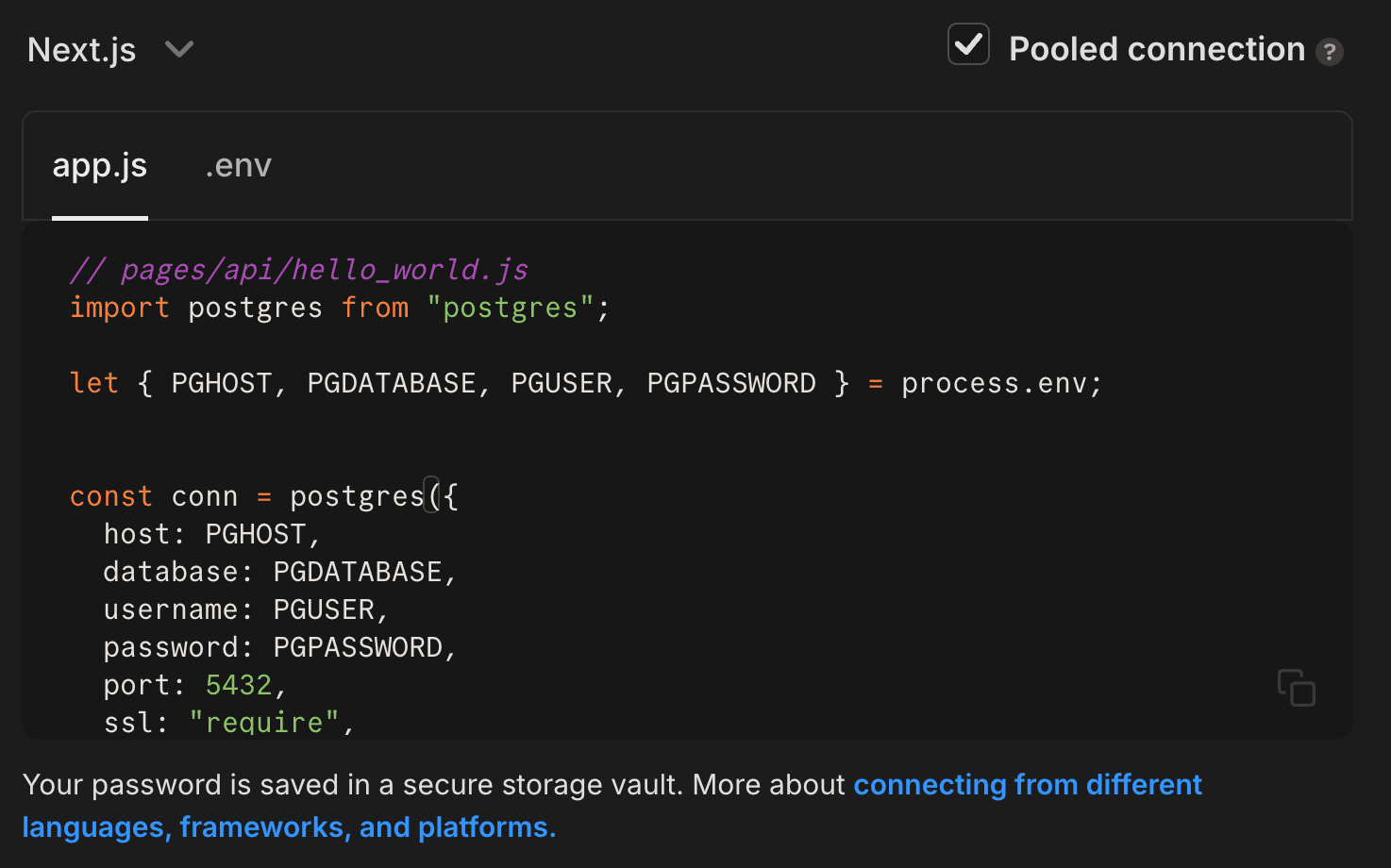Click the Next.js label
Screen dimensions: 1391x868
click(x=81, y=49)
